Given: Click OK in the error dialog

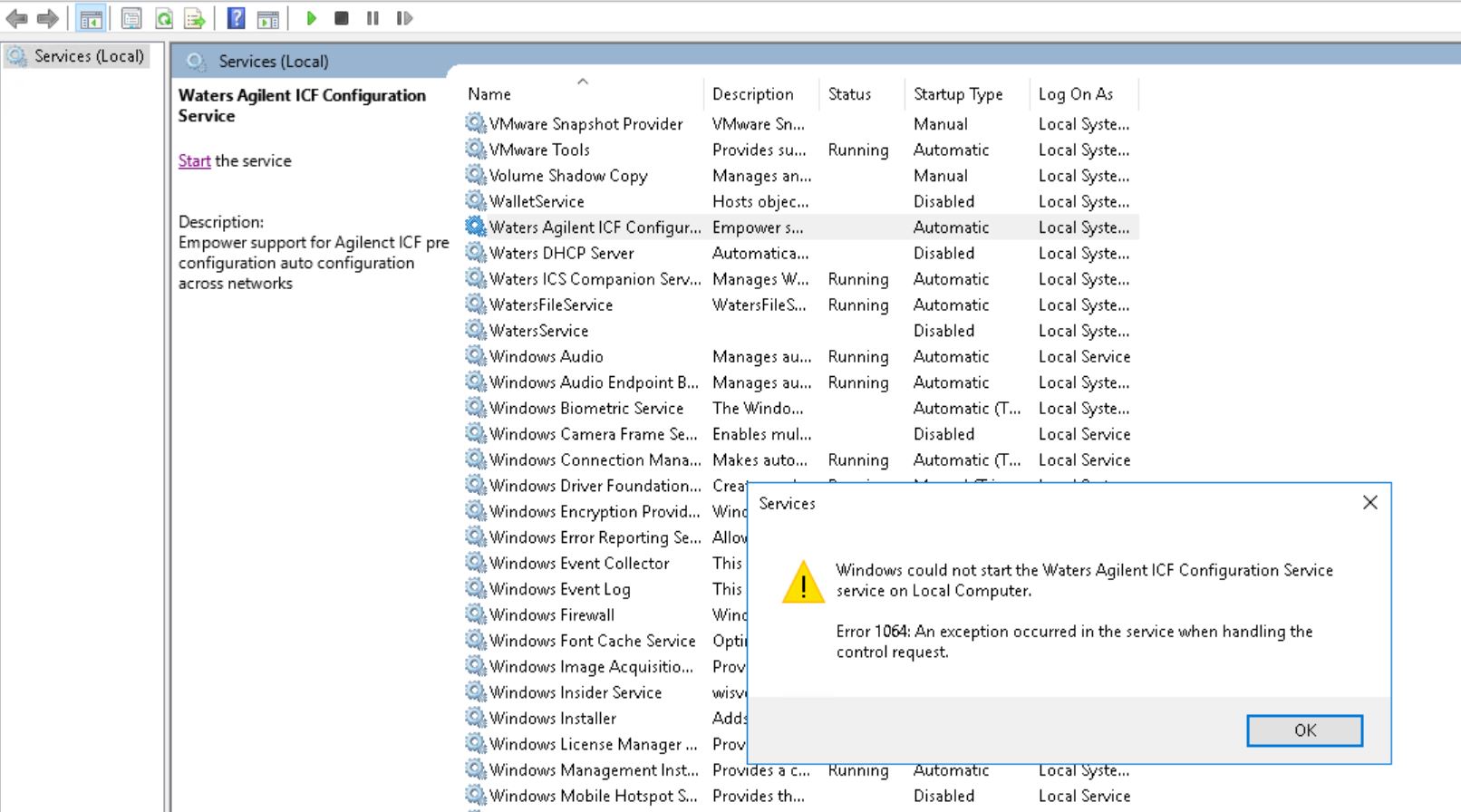Looking at the screenshot, I should 1304,730.
